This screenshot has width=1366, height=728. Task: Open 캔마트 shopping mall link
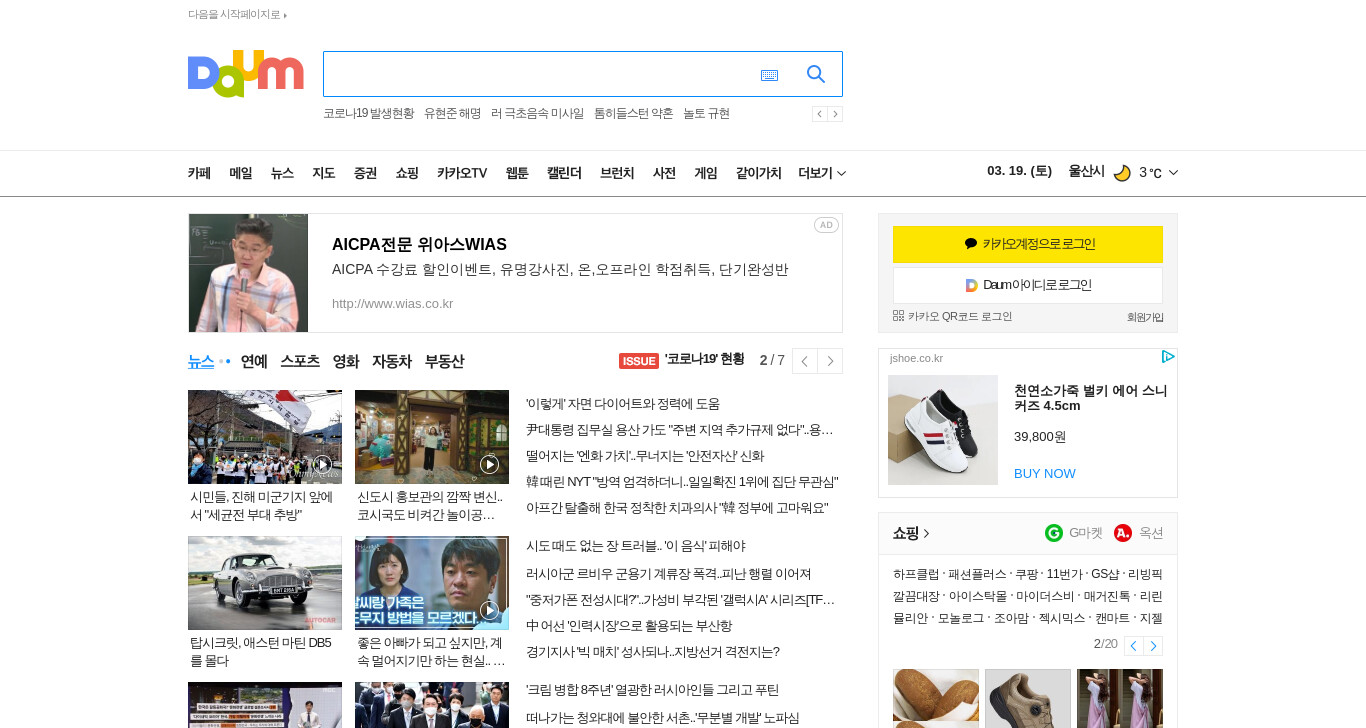pos(1112,619)
